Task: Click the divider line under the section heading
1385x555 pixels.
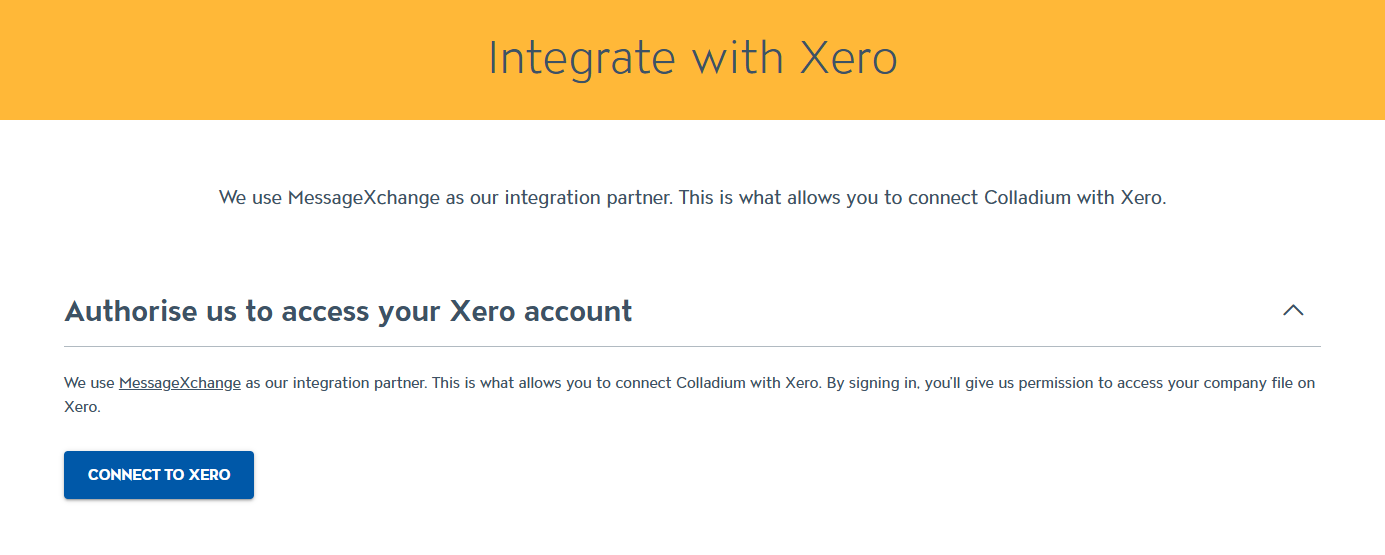Action: (x=692, y=346)
